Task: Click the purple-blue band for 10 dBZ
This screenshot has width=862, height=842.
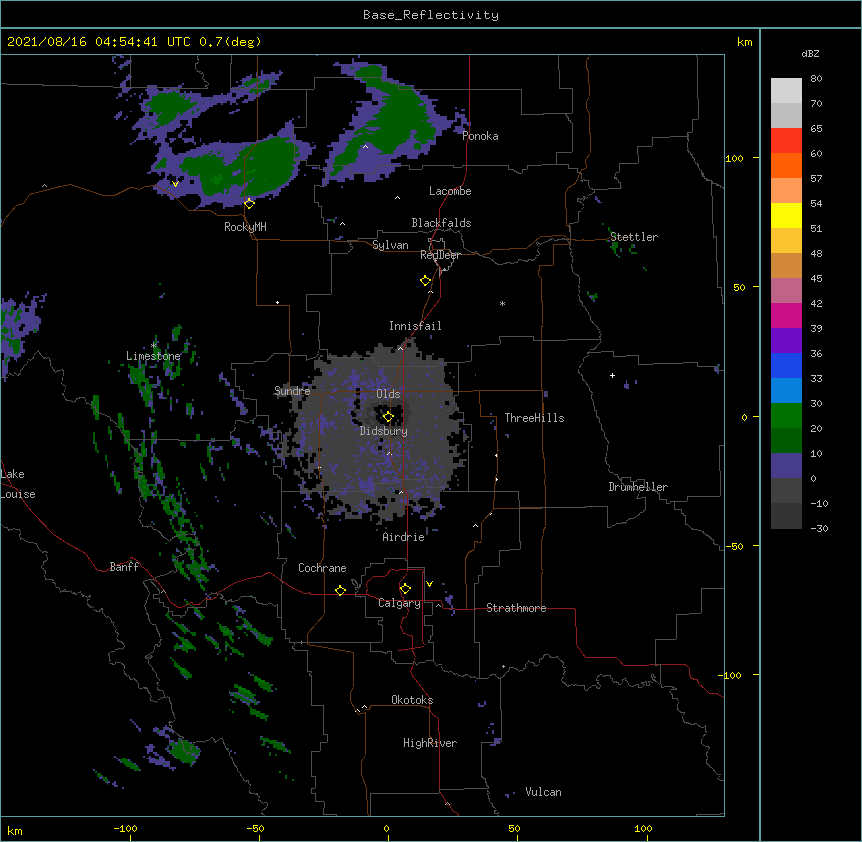Action: 786,466
